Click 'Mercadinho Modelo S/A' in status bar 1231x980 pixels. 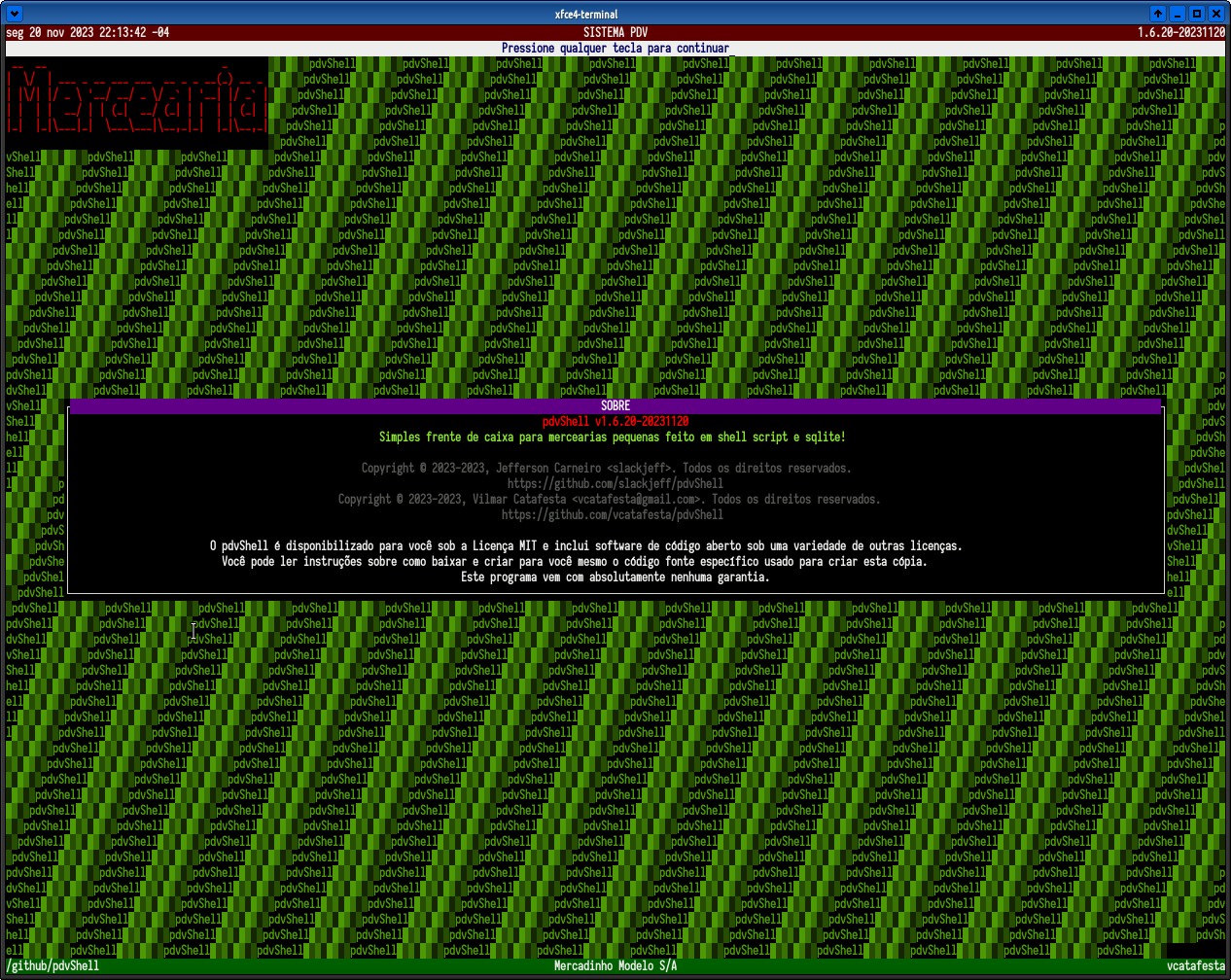615,965
